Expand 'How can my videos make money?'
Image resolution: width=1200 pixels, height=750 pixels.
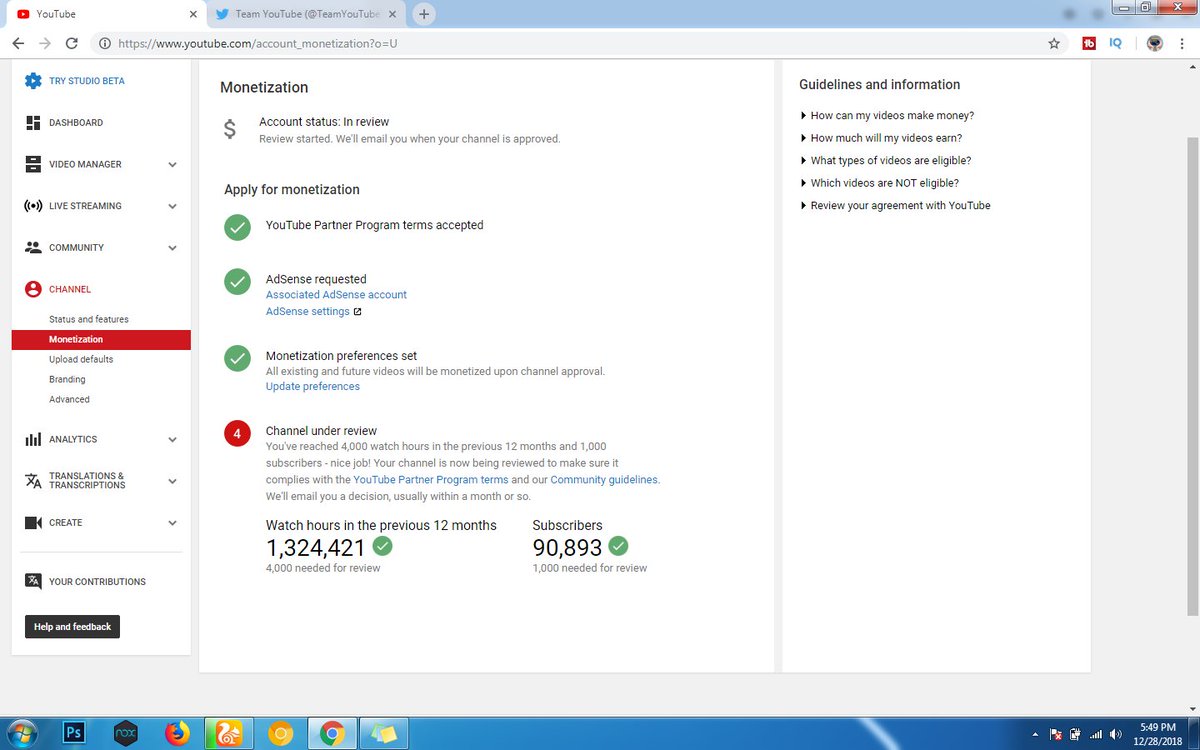887,116
